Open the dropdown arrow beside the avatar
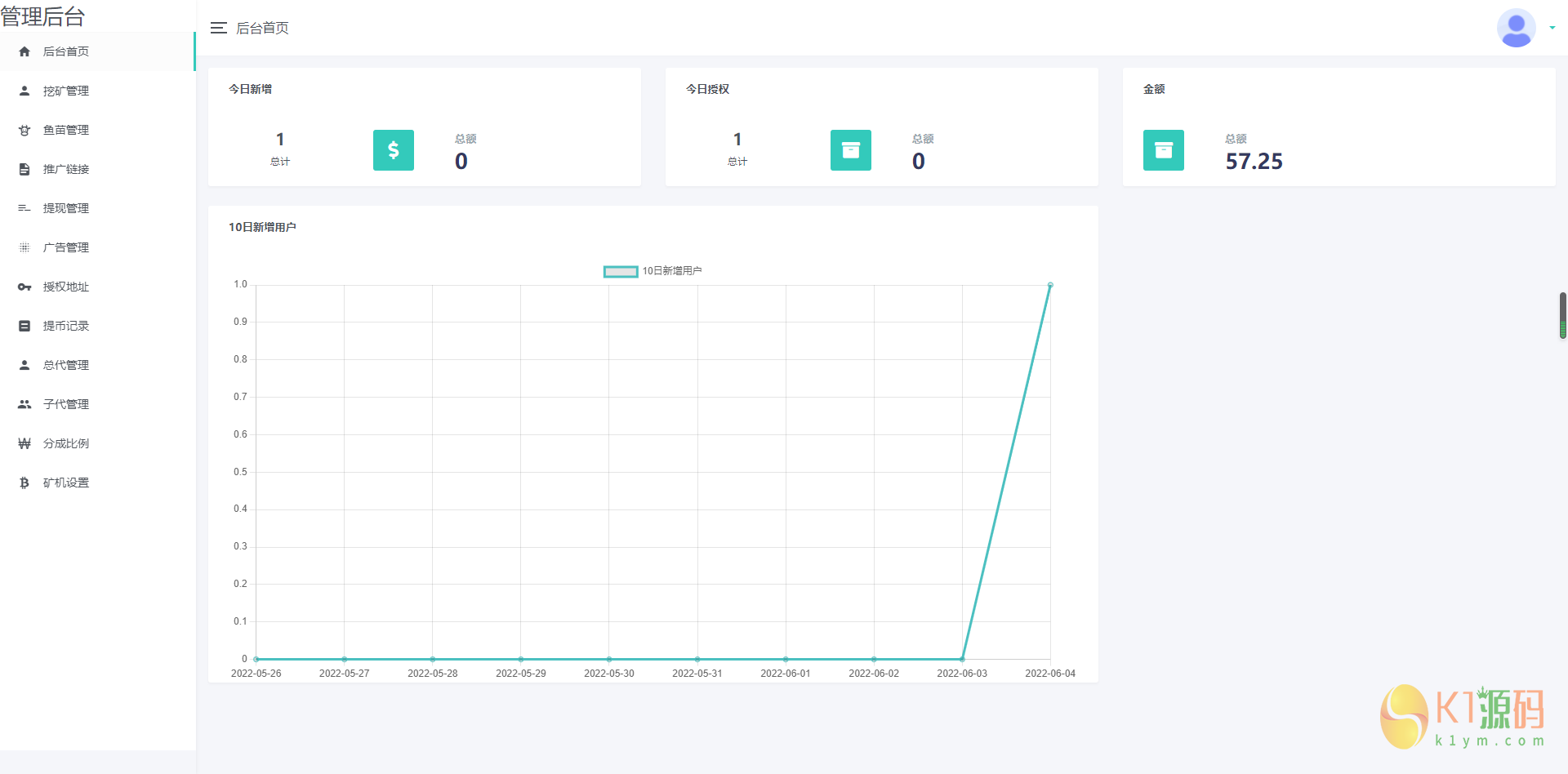 click(x=1552, y=28)
